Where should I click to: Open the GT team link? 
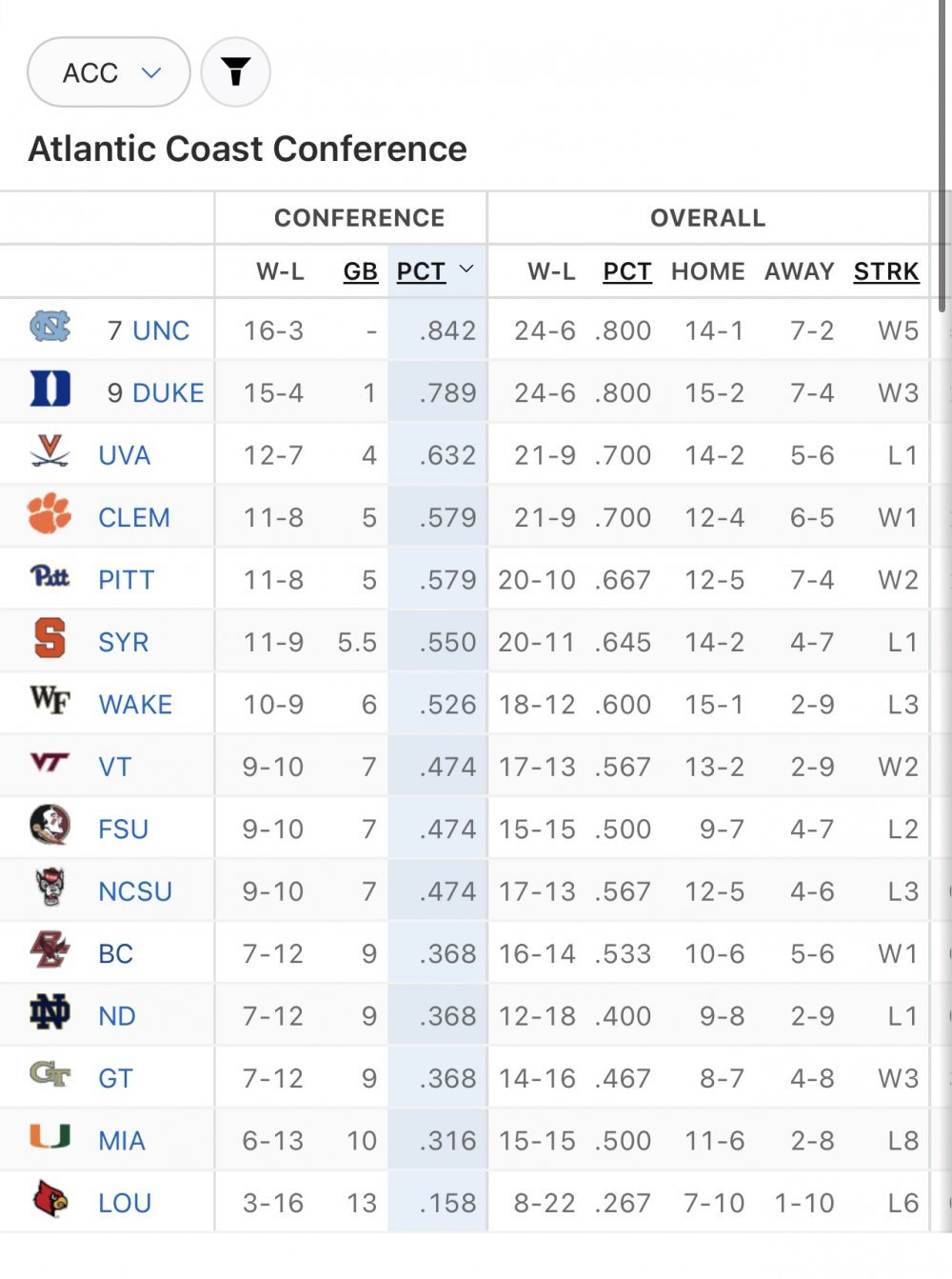115,1078
